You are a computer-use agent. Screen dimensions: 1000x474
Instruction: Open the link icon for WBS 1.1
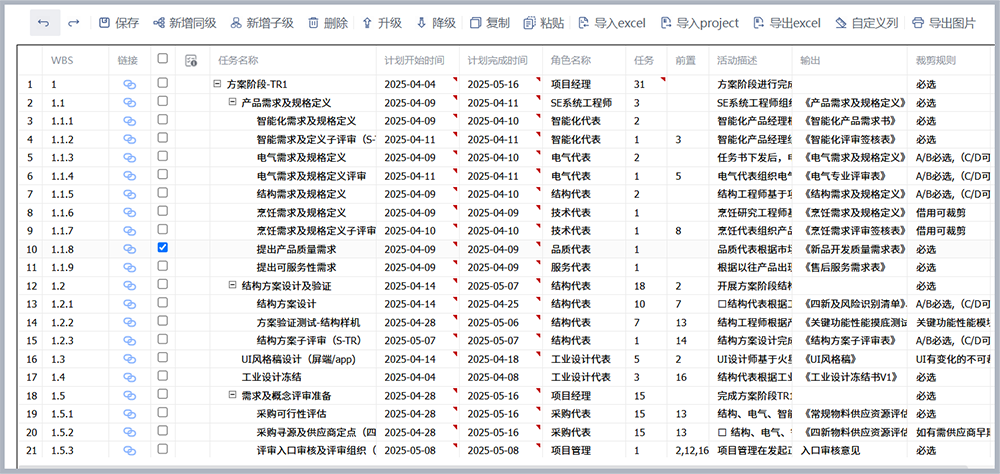(129, 102)
